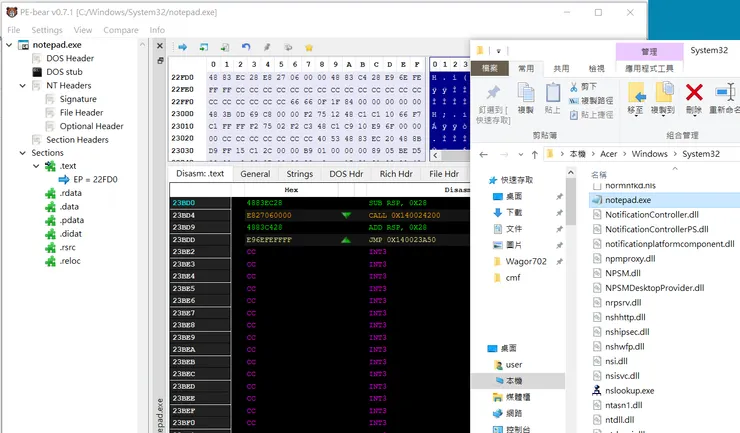The height and width of the screenshot is (433, 740).
Task: Click the copy icon (複製) in Explorer ribbon
Action: tap(525, 93)
